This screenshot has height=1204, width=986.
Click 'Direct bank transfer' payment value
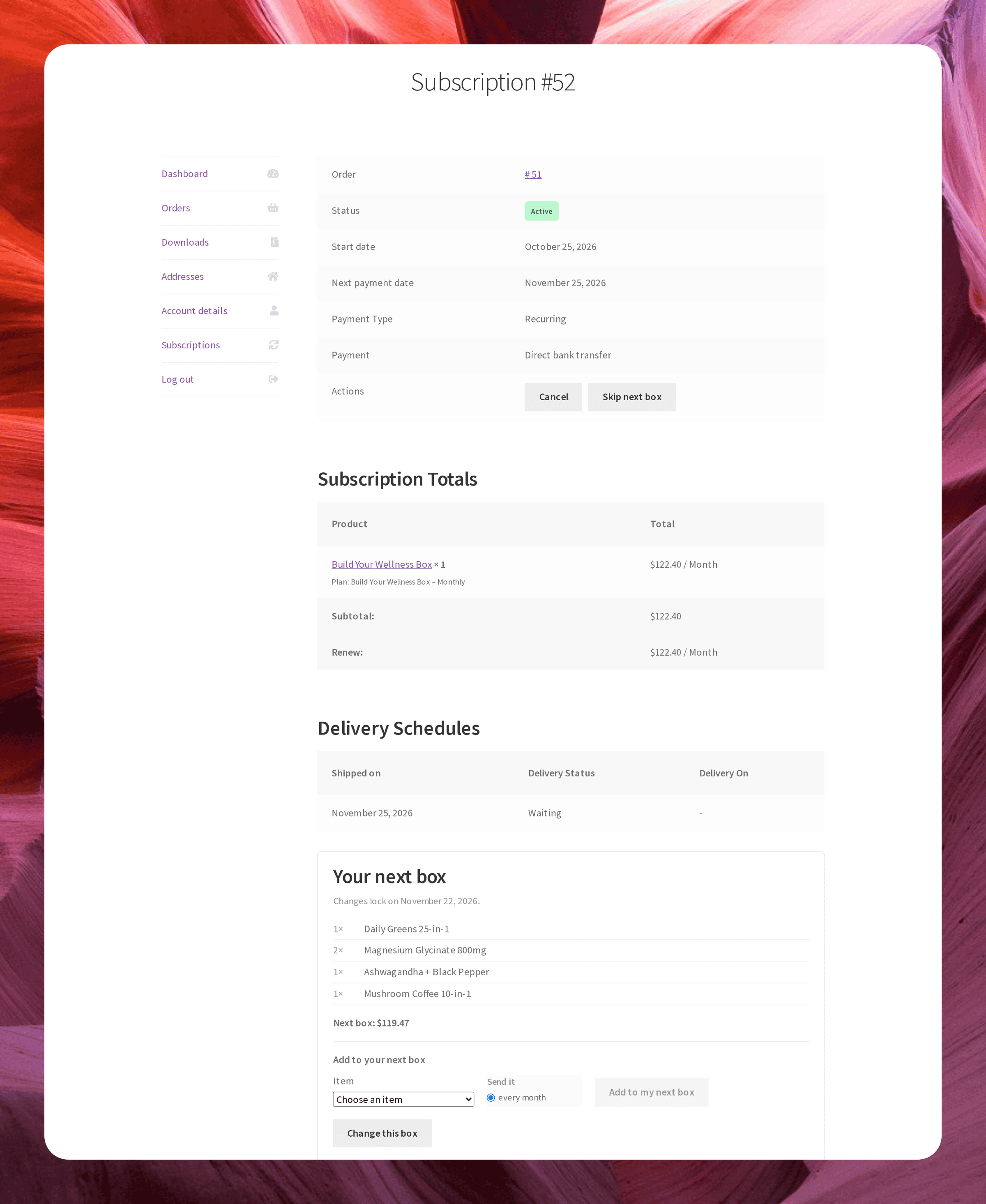coord(568,355)
